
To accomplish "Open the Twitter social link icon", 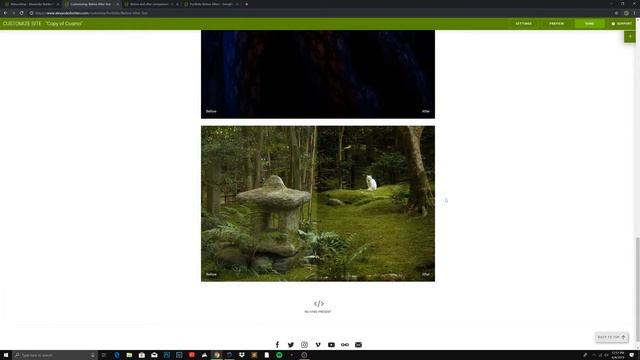I will pyautogui.click(x=291, y=345).
